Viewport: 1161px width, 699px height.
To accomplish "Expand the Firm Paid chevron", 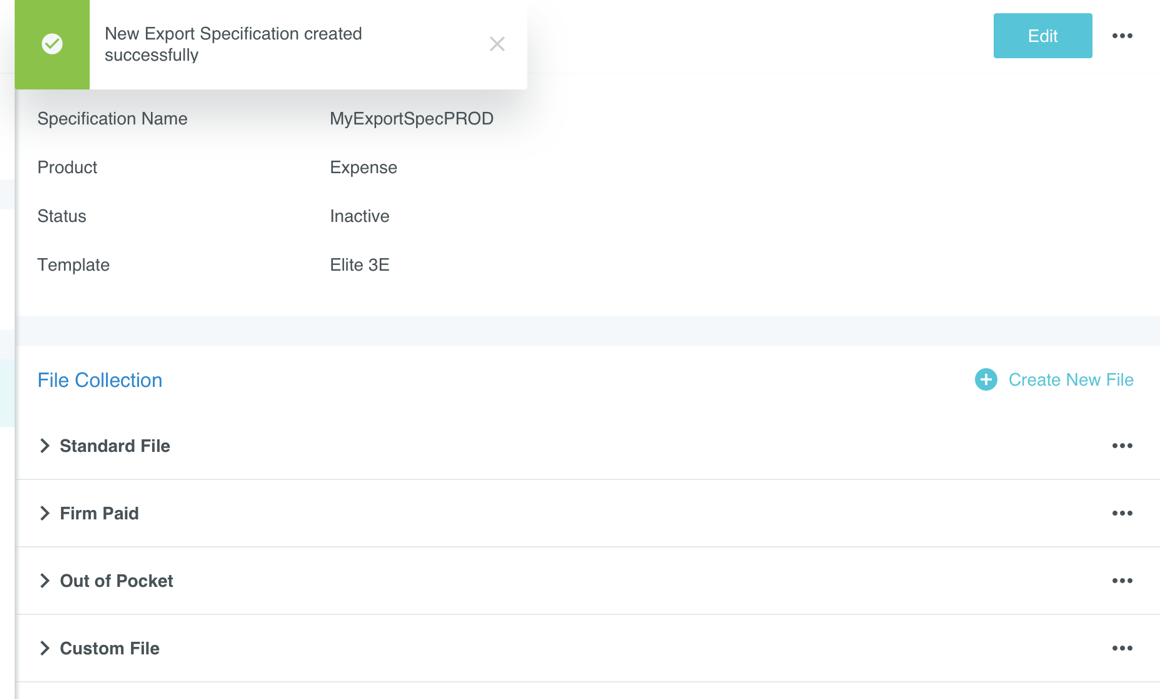I will 45,513.
